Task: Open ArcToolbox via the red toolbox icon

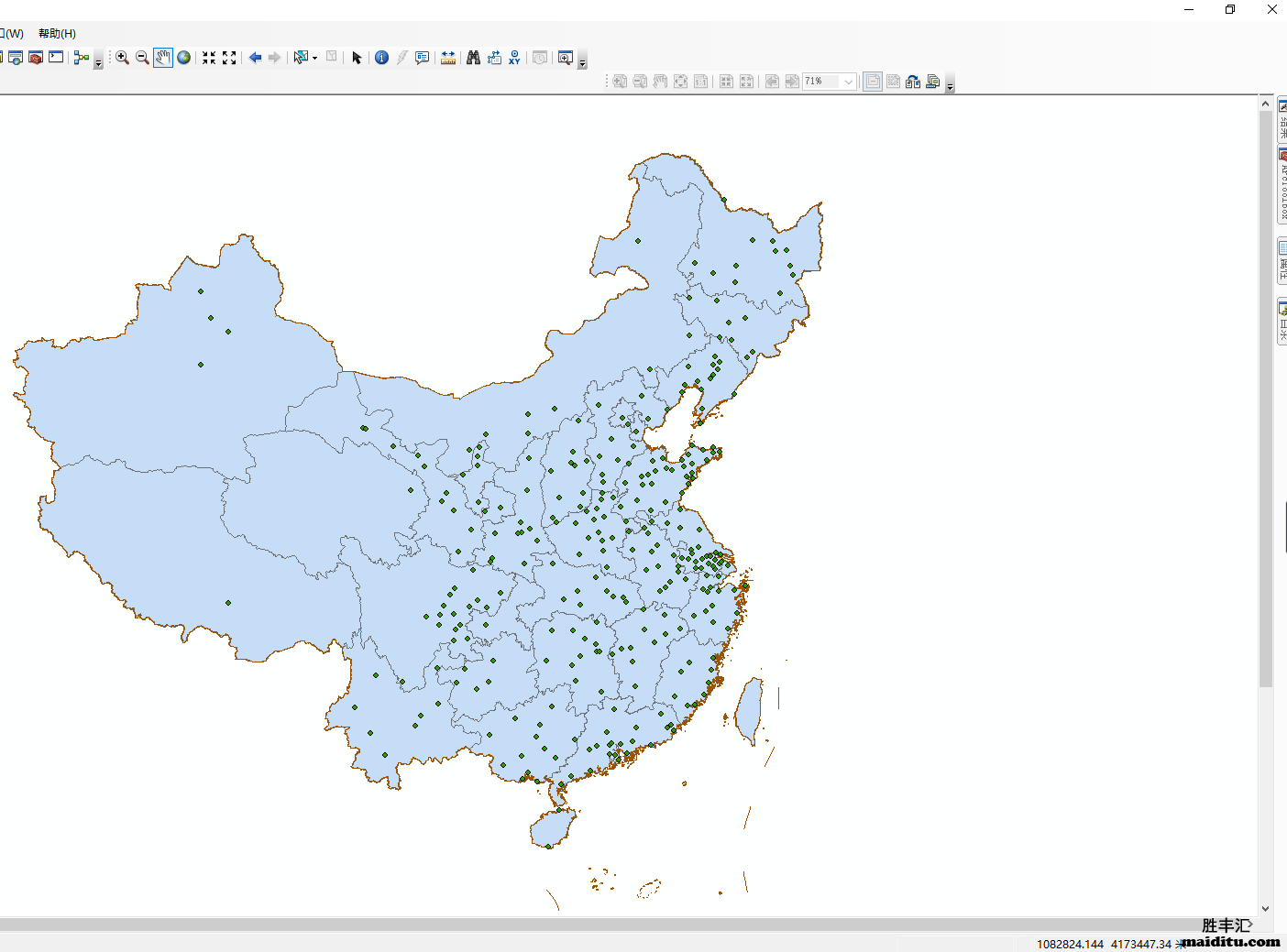Action: coord(36,58)
